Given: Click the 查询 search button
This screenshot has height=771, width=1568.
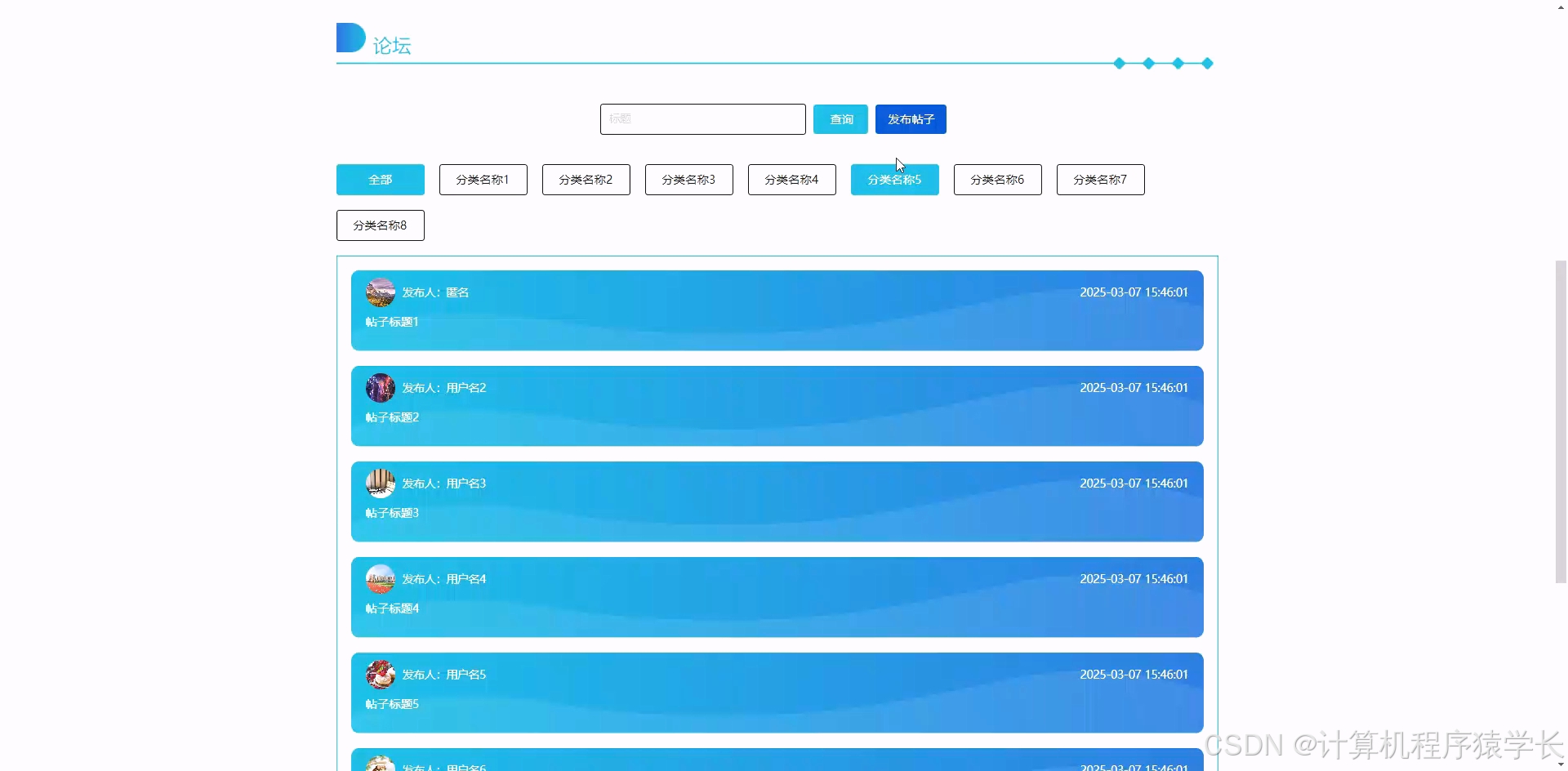Looking at the screenshot, I should pos(840,119).
